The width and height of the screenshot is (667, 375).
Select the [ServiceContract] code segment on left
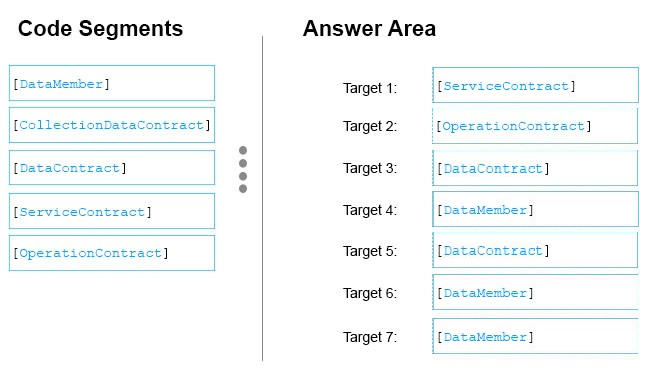click(x=112, y=211)
